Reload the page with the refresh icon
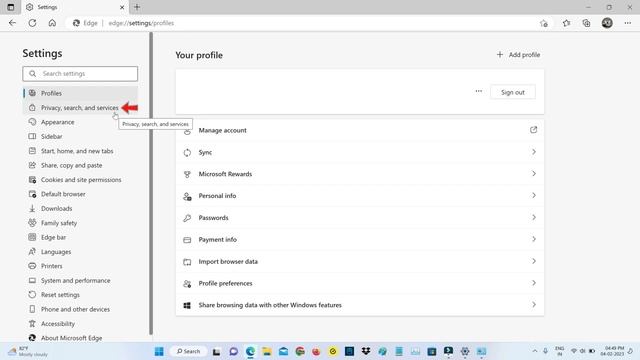The height and width of the screenshot is (360, 640). 32,23
